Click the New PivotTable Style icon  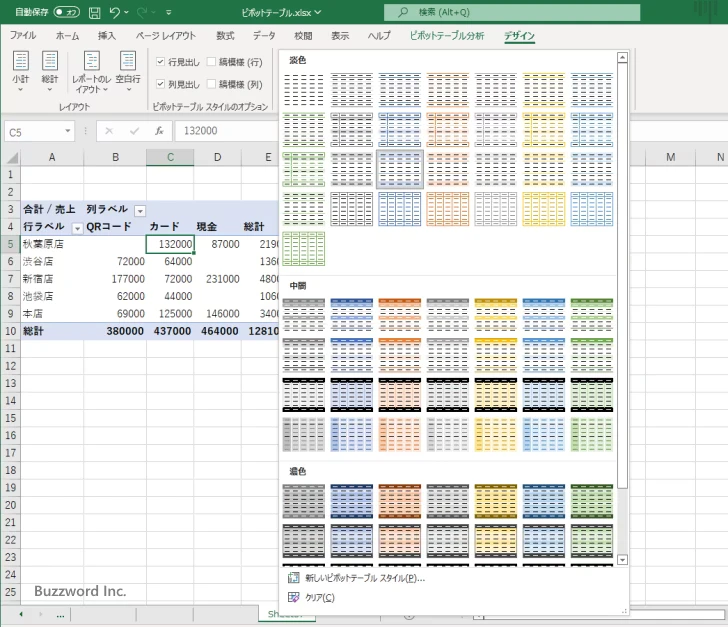coord(293,578)
